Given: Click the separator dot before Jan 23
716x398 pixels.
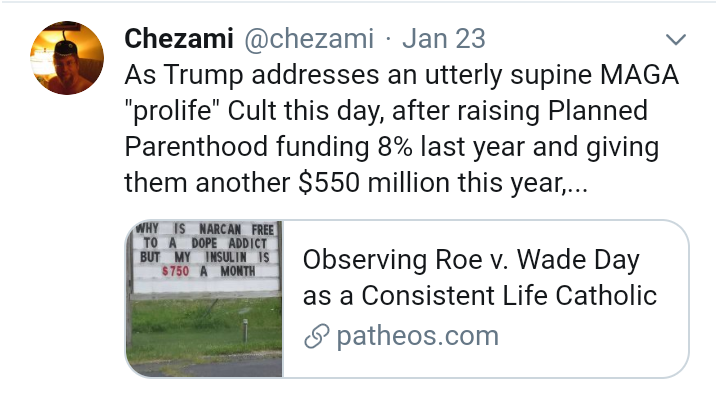Looking at the screenshot, I should [x=388, y=40].
